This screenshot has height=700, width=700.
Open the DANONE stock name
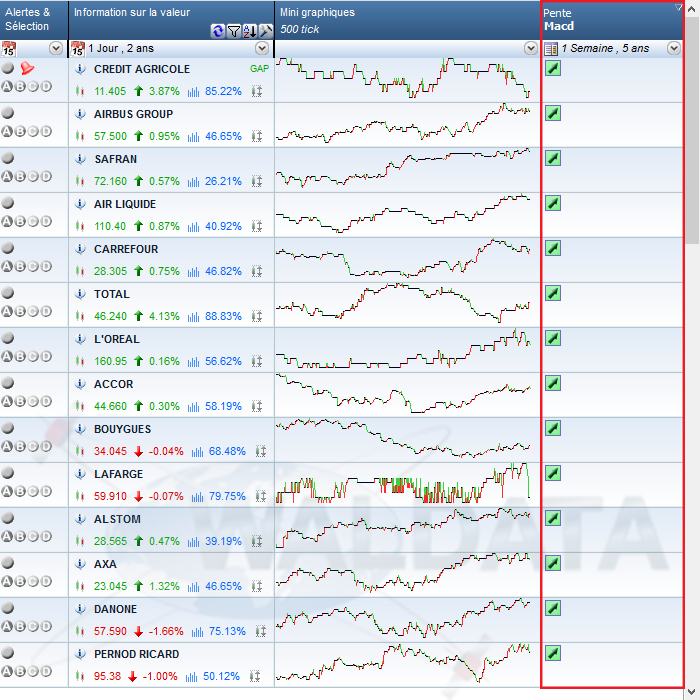[115, 609]
